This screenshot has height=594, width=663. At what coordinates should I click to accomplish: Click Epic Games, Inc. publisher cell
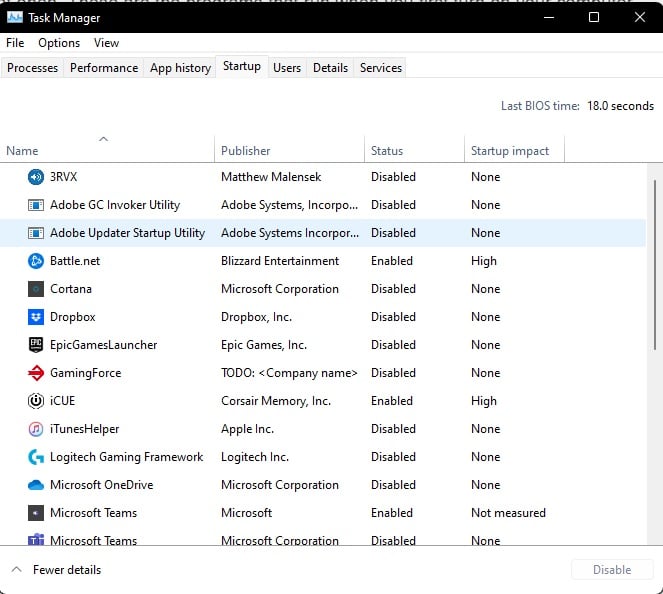coord(264,345)
